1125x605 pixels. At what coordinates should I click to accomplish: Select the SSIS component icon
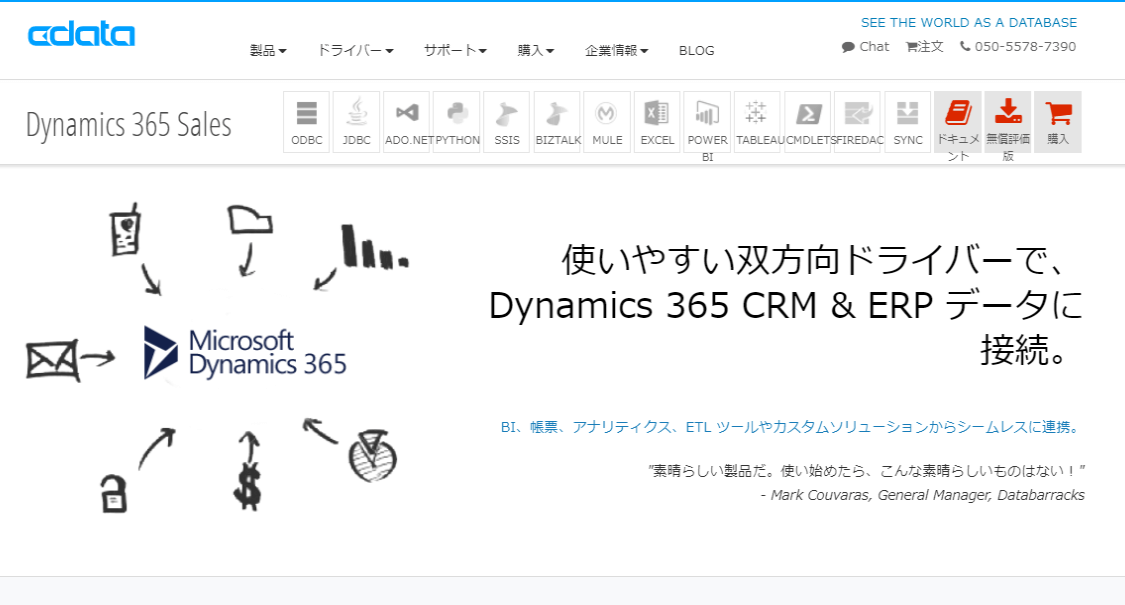[x=507, y=121]
